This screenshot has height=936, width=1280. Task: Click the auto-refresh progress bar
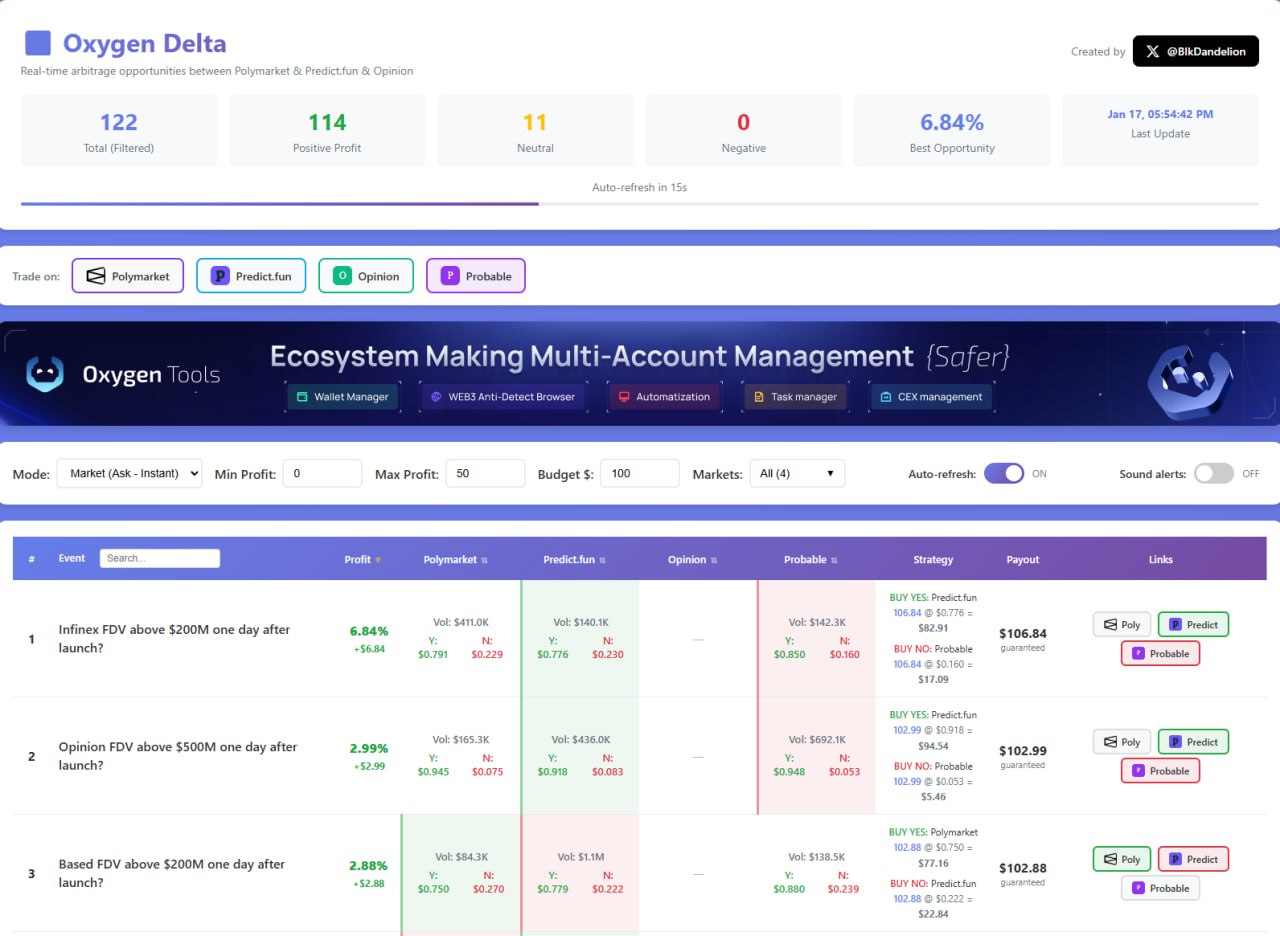pyautogui.click(x=639, y=204)
